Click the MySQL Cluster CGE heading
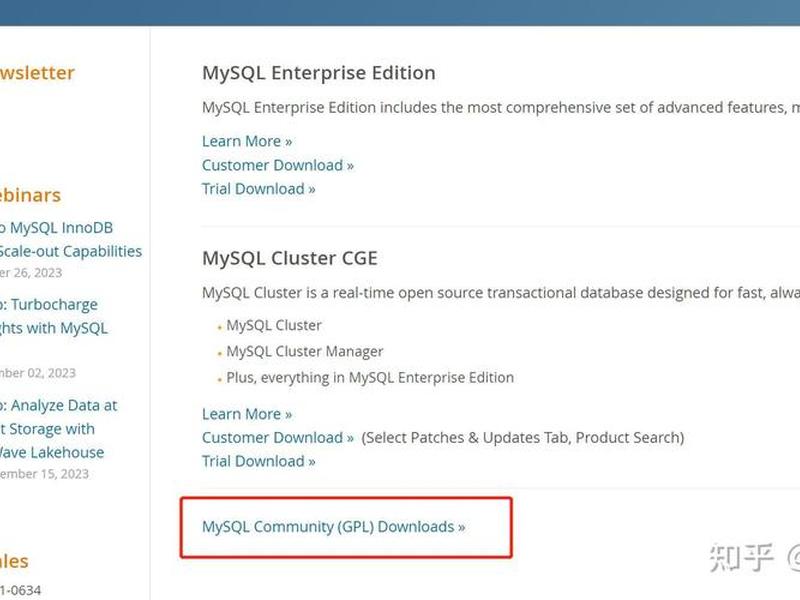This screenshot has width=800, height=600. 290,258
